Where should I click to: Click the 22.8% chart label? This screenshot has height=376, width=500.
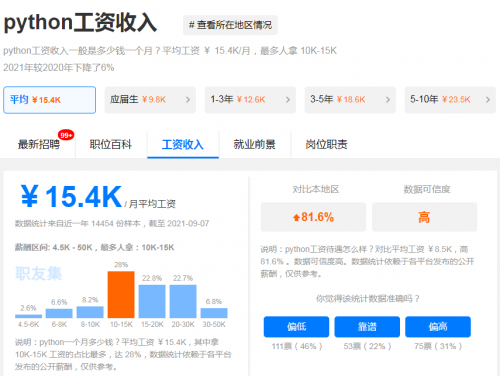click(x=152, y=278)
